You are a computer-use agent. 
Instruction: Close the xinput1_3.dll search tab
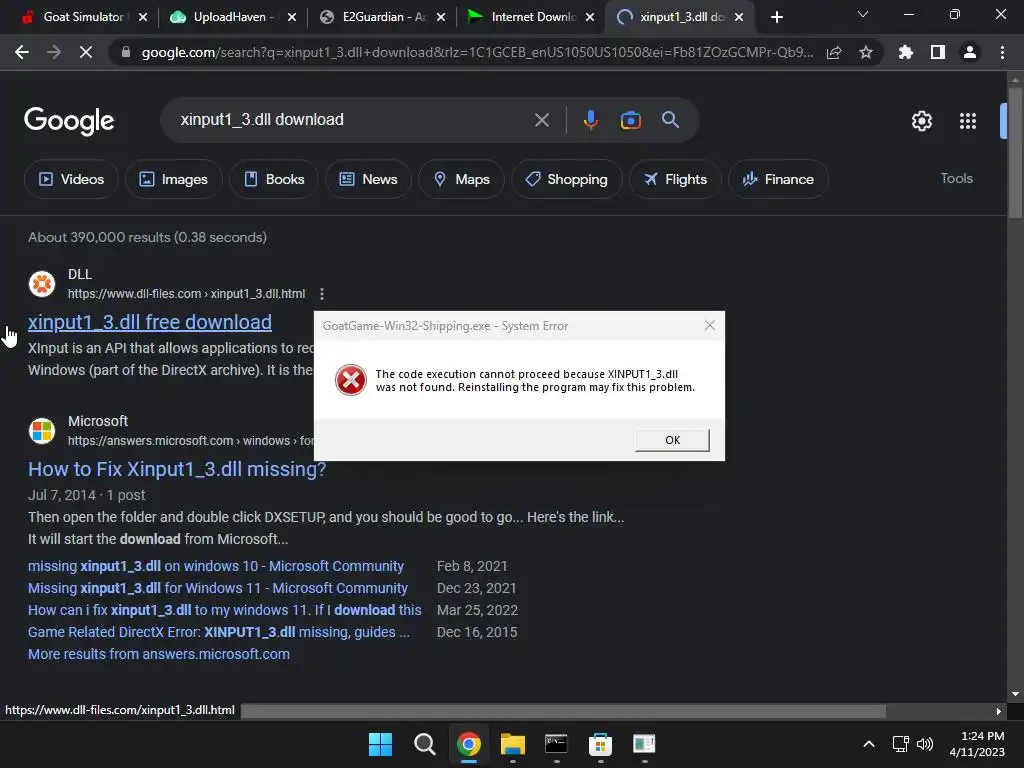[x=739, y=18]
